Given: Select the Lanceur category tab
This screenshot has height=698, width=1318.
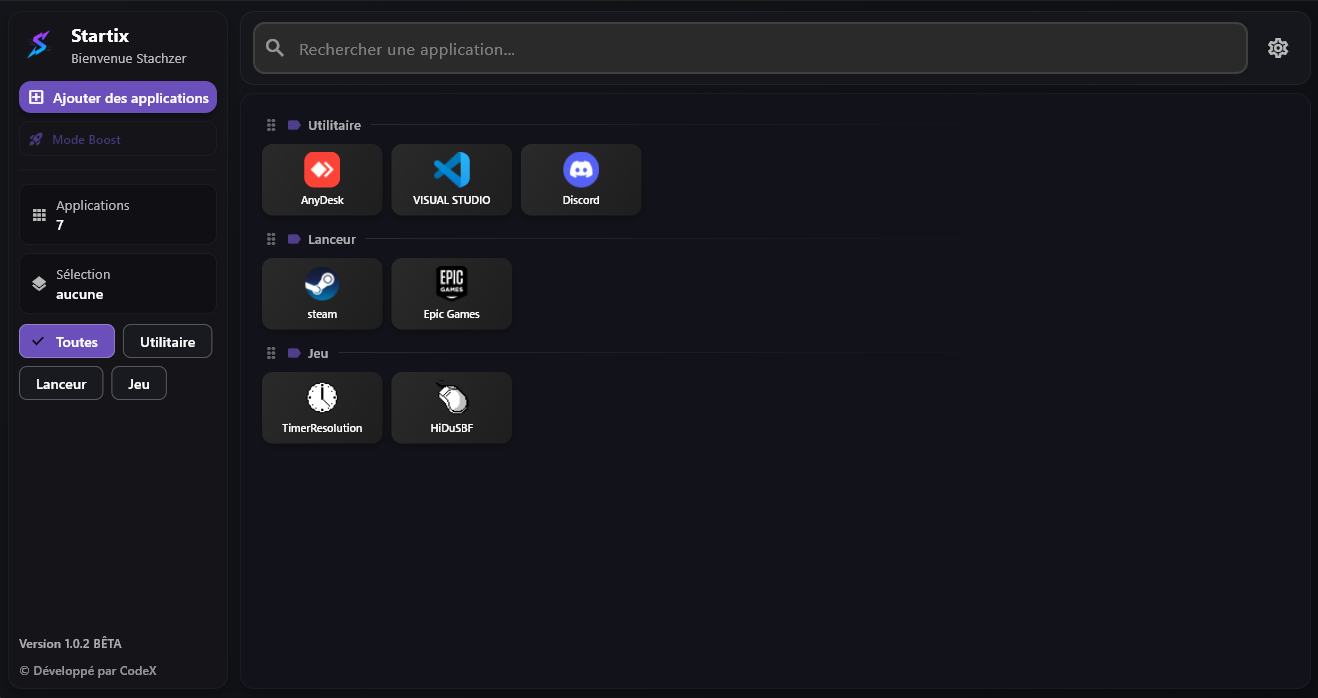Looking at the screenshot, I should point(60,382).
